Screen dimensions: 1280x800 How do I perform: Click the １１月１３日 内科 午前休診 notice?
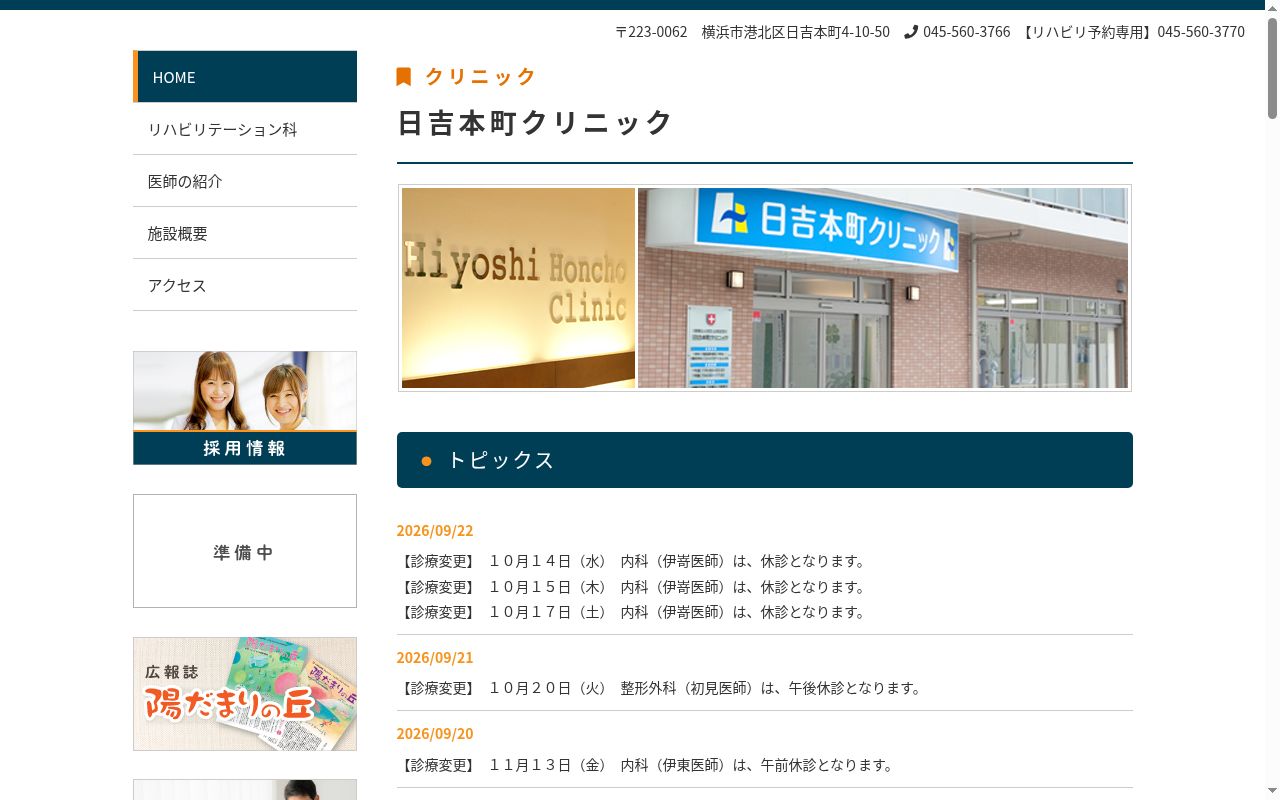pyautogui.click(x=648, y=765)
